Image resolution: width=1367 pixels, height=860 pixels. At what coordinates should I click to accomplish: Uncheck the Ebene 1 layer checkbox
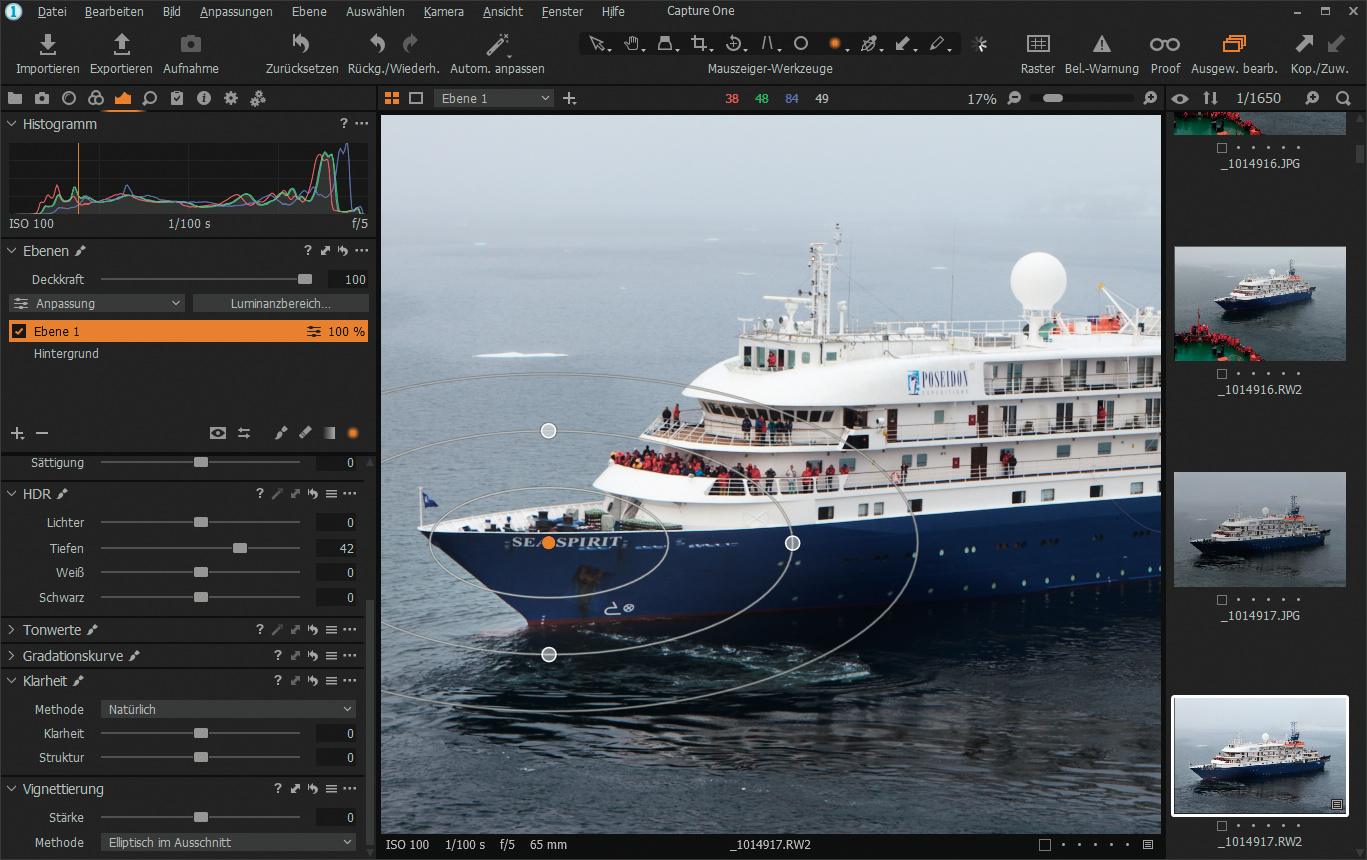pyautogui.click(x=19, y=331)
